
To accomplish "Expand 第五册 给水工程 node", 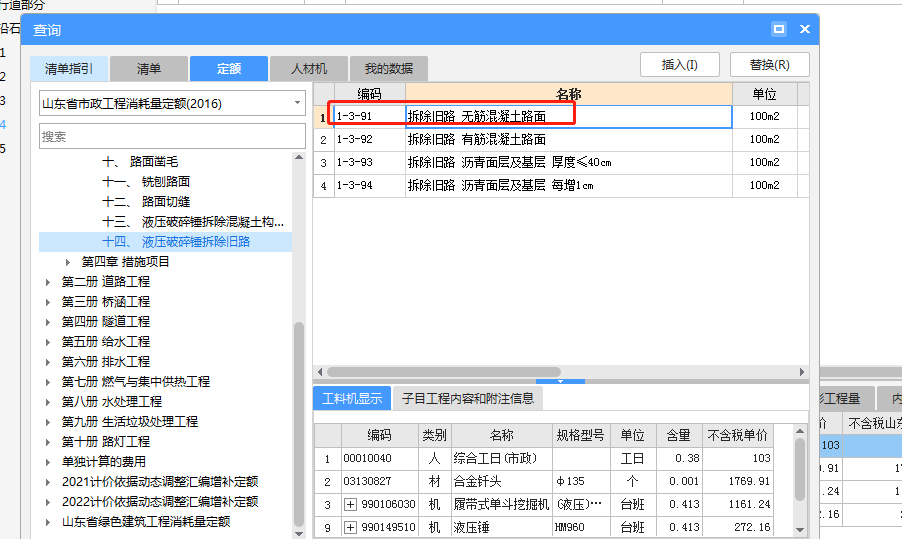I will click(48, 342).
